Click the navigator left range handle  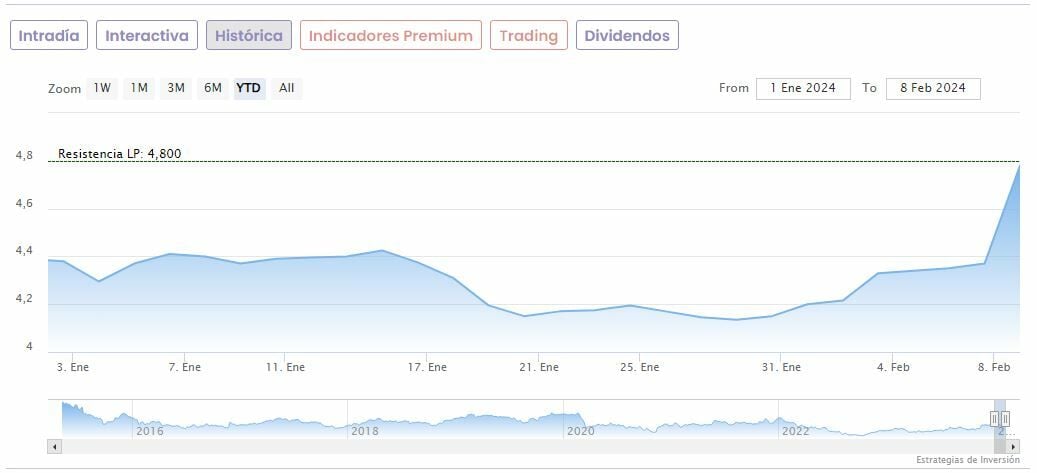(x=995, y=418)
